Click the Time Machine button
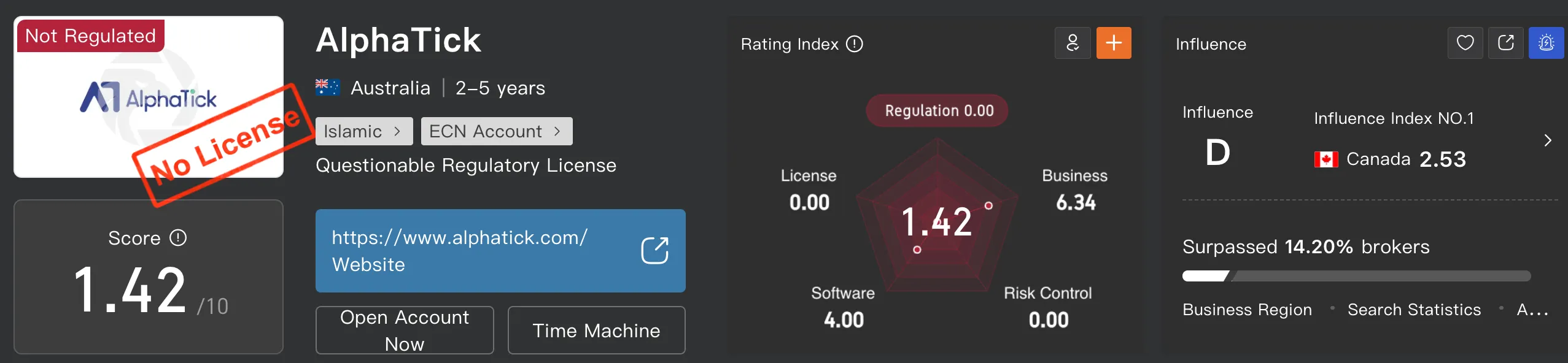Screen dimensions: 1568x363 [x=596, y=330]
